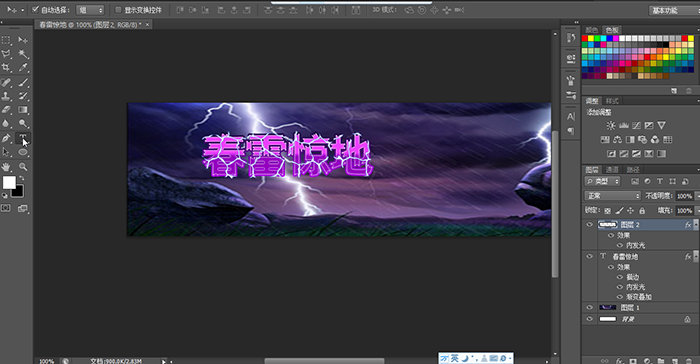This screenshot has height=364, width=700.
Task: Select the Path Selection tool
Action: [x=6, y=152]
